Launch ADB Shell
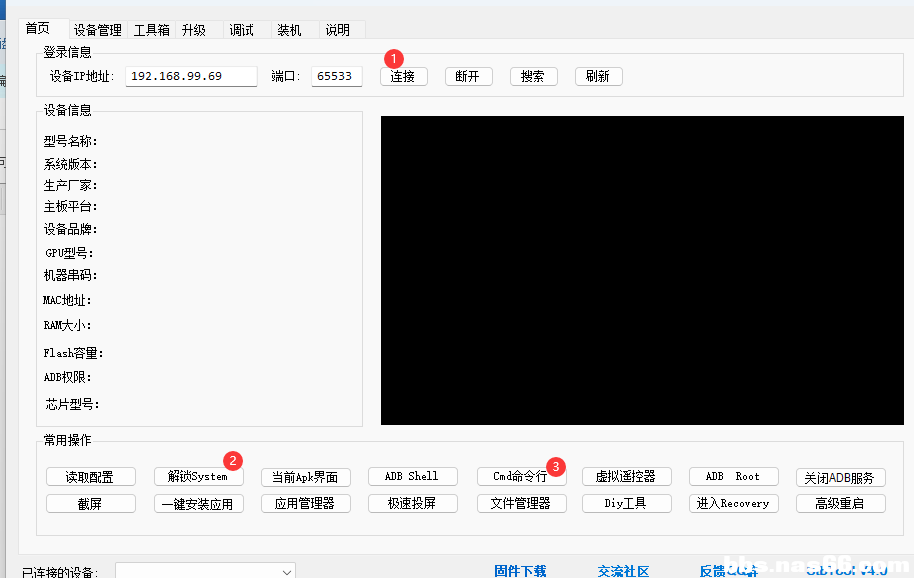 [x=412, y=477]
